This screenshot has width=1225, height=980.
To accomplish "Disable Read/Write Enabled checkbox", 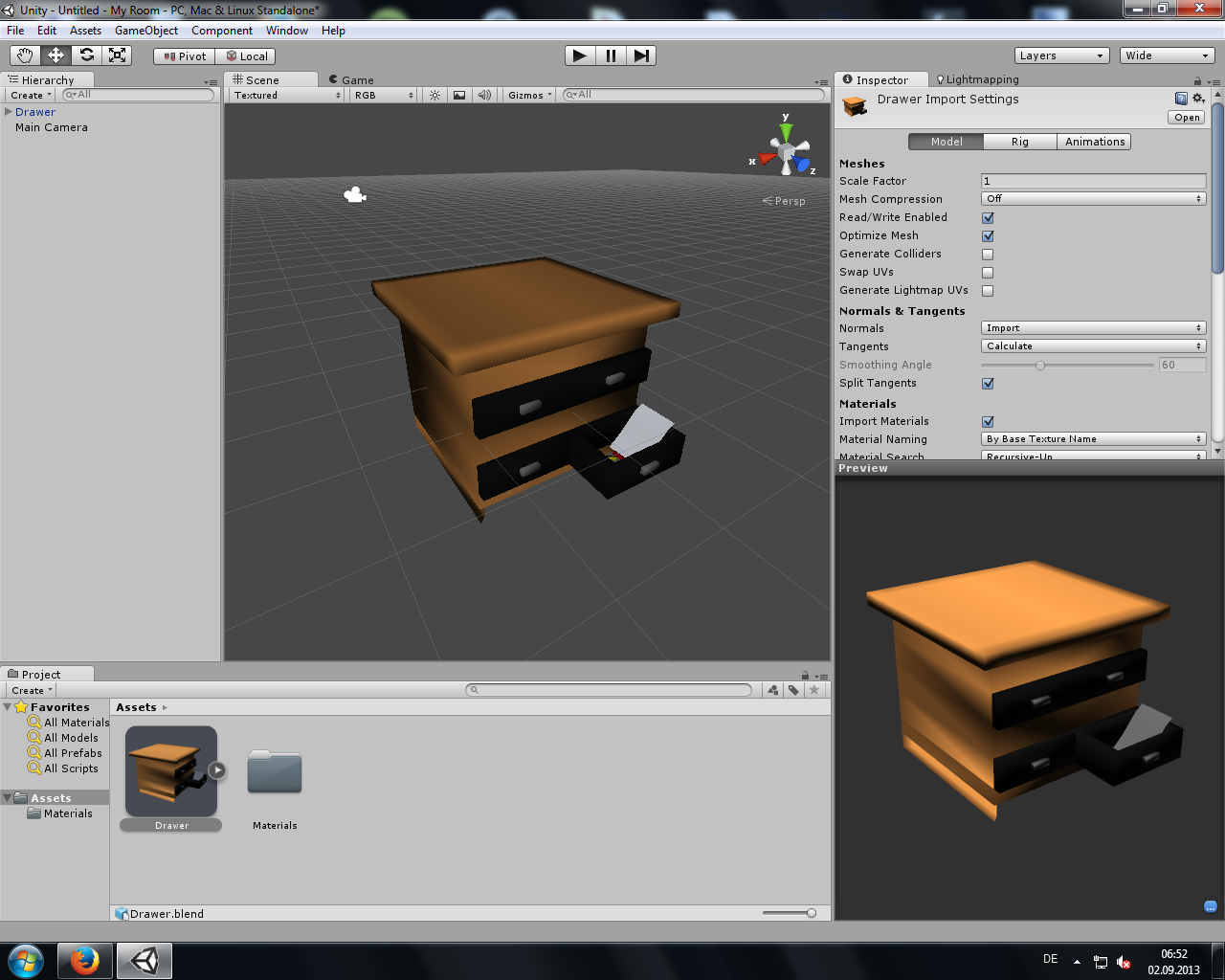I will click(987, 217).
